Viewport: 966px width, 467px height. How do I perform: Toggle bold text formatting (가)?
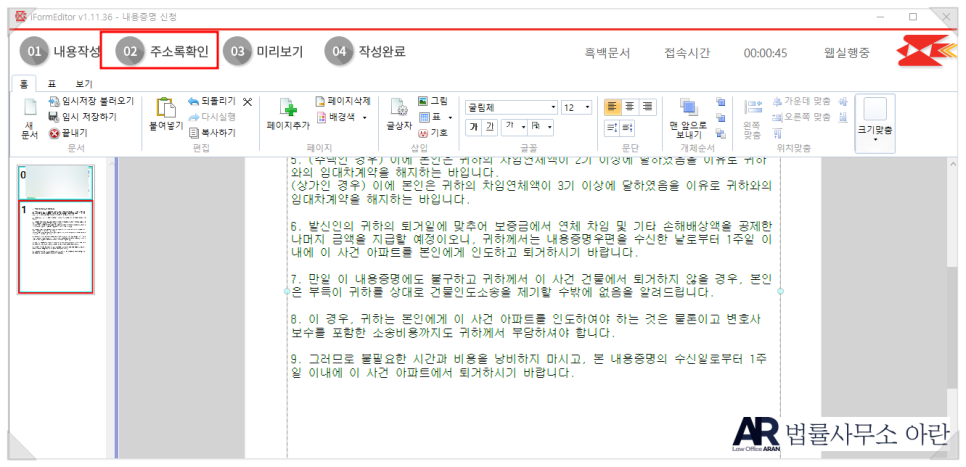coord(474,126)
